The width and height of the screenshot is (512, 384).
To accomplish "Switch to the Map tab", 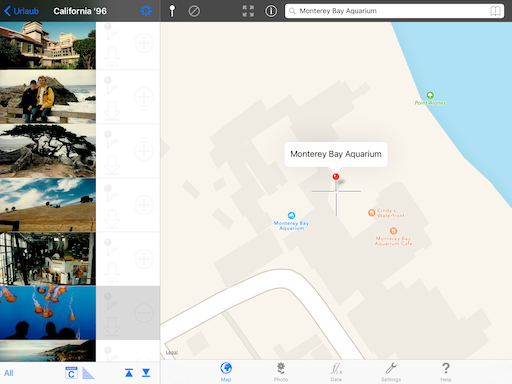I will pos(226,372).
